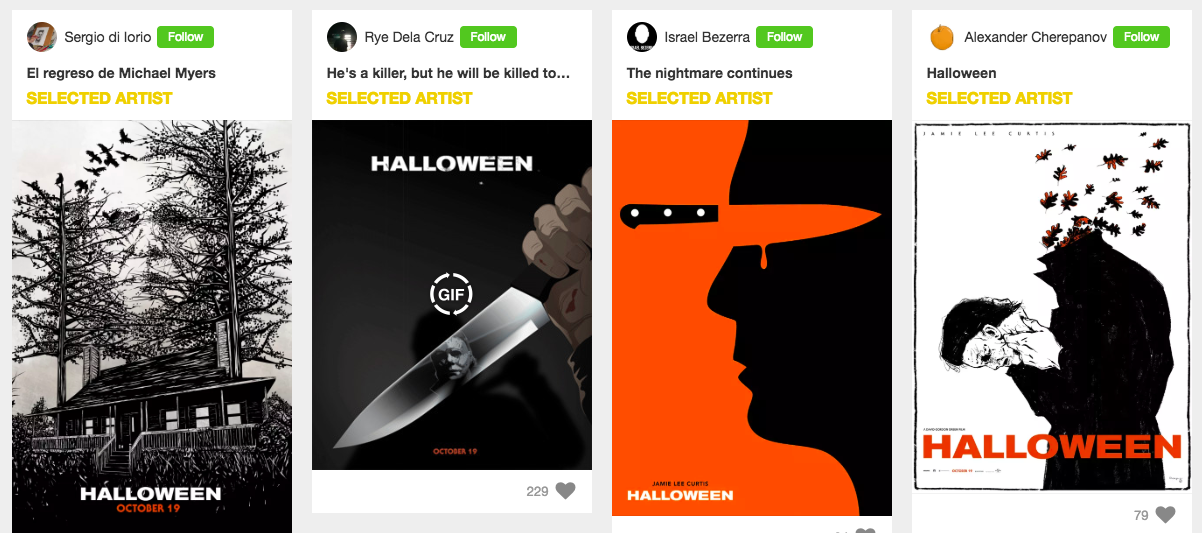This screenshot has width=1202, height=533.
Task: Open Sergio di Iorio's profile name link
Action: pyautogui.click(x=108, y=37)
